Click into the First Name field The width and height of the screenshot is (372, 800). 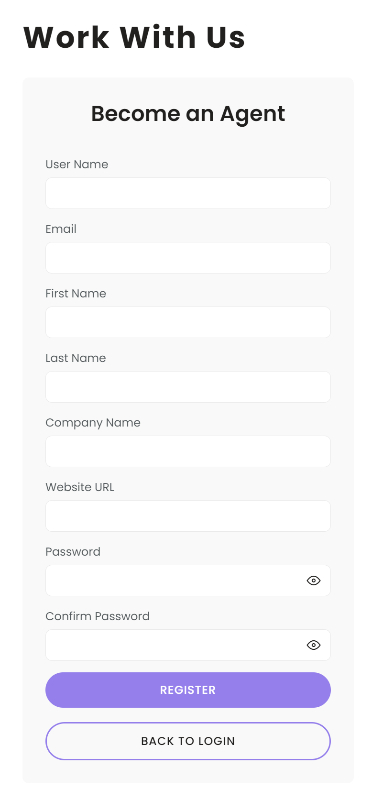point(188,322)
